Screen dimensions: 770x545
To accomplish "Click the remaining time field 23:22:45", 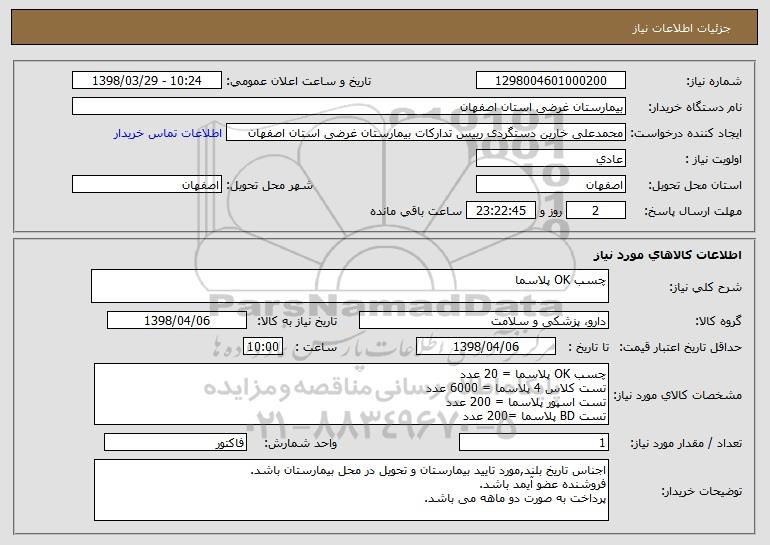I will click(x=500, y=211).
